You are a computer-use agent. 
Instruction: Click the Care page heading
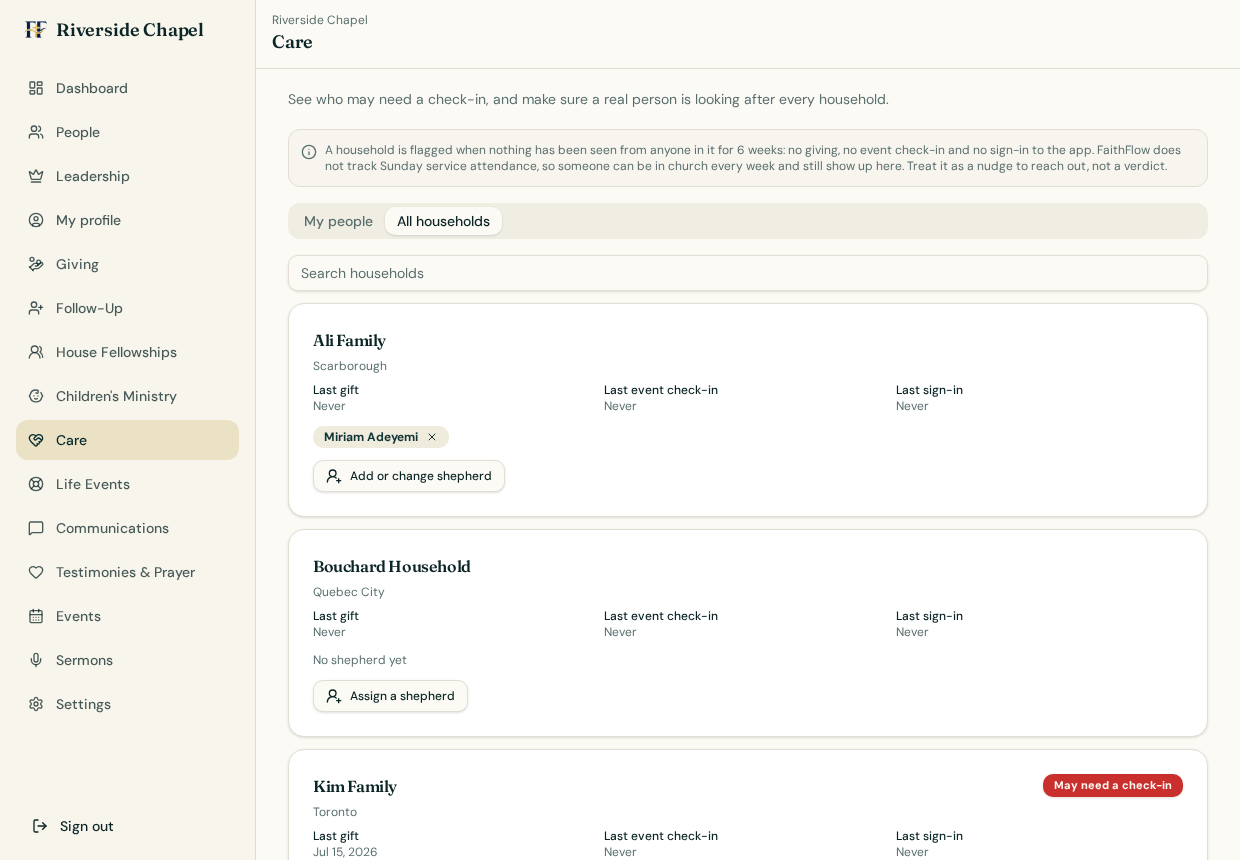(292, 42)
